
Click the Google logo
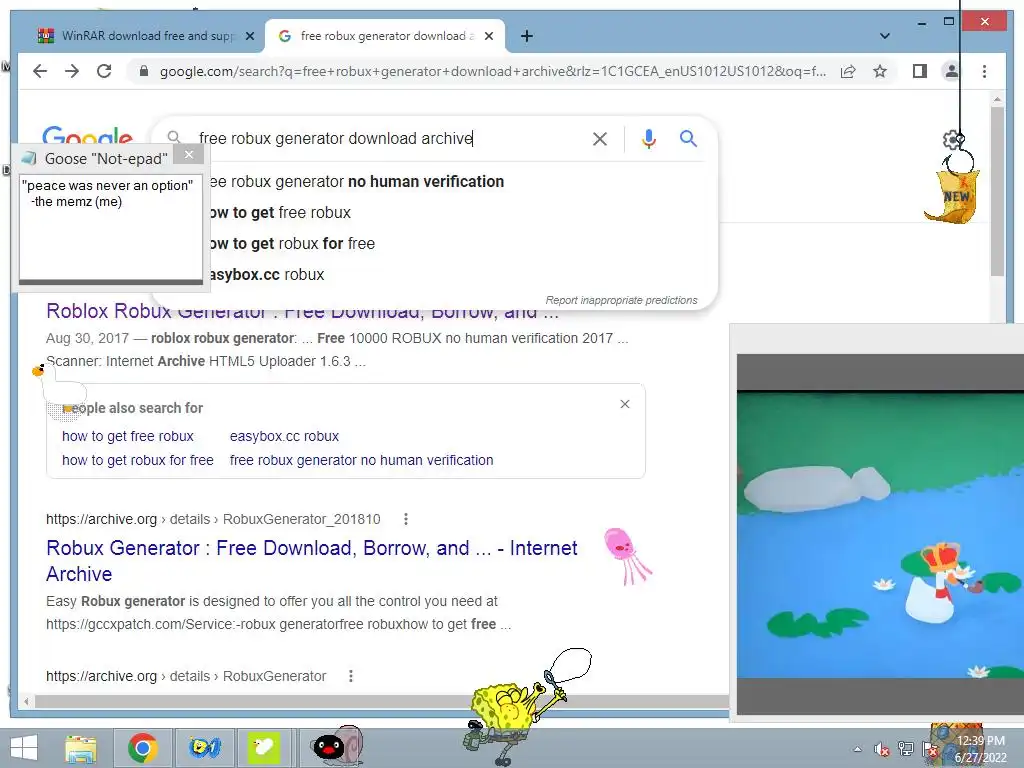tap(88, 136)
